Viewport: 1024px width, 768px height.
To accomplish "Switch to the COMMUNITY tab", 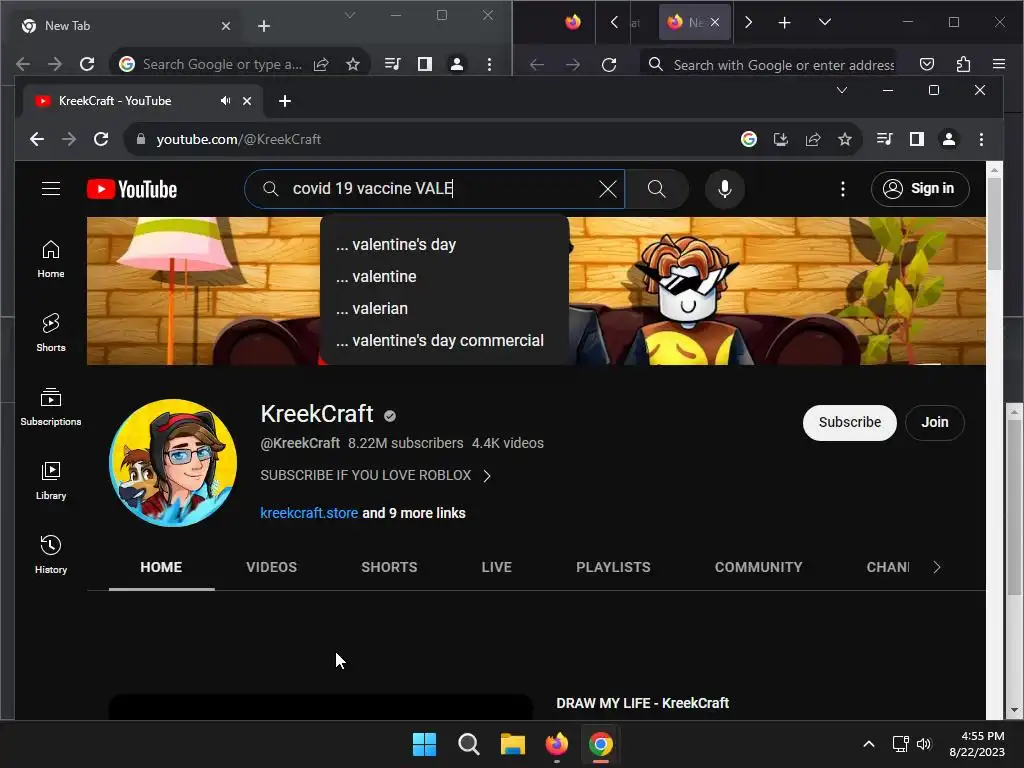I will [758, 567].
